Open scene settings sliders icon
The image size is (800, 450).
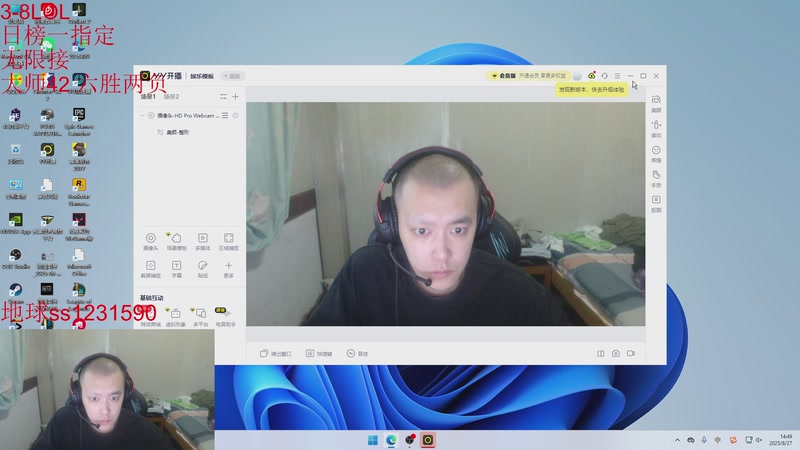223,96
